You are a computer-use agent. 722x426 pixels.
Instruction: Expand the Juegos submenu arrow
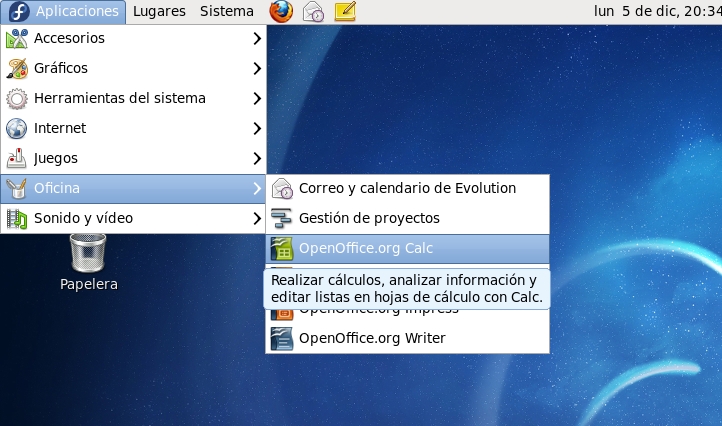257,158
